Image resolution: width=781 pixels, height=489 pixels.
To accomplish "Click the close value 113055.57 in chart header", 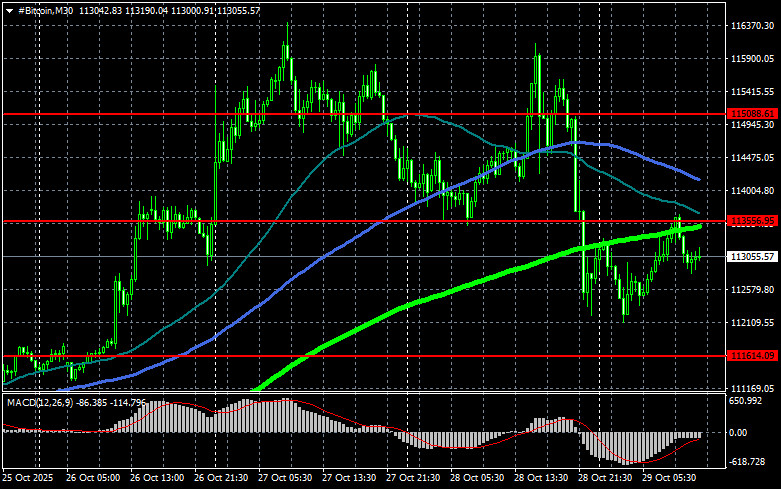I will click(x=238, y=10).
